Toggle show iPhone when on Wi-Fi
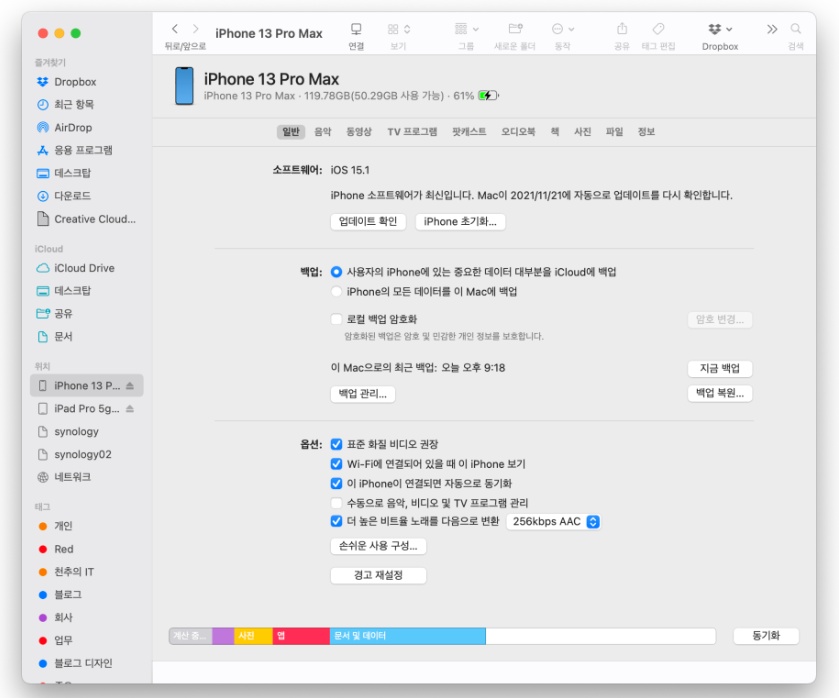 coord(336,464)
